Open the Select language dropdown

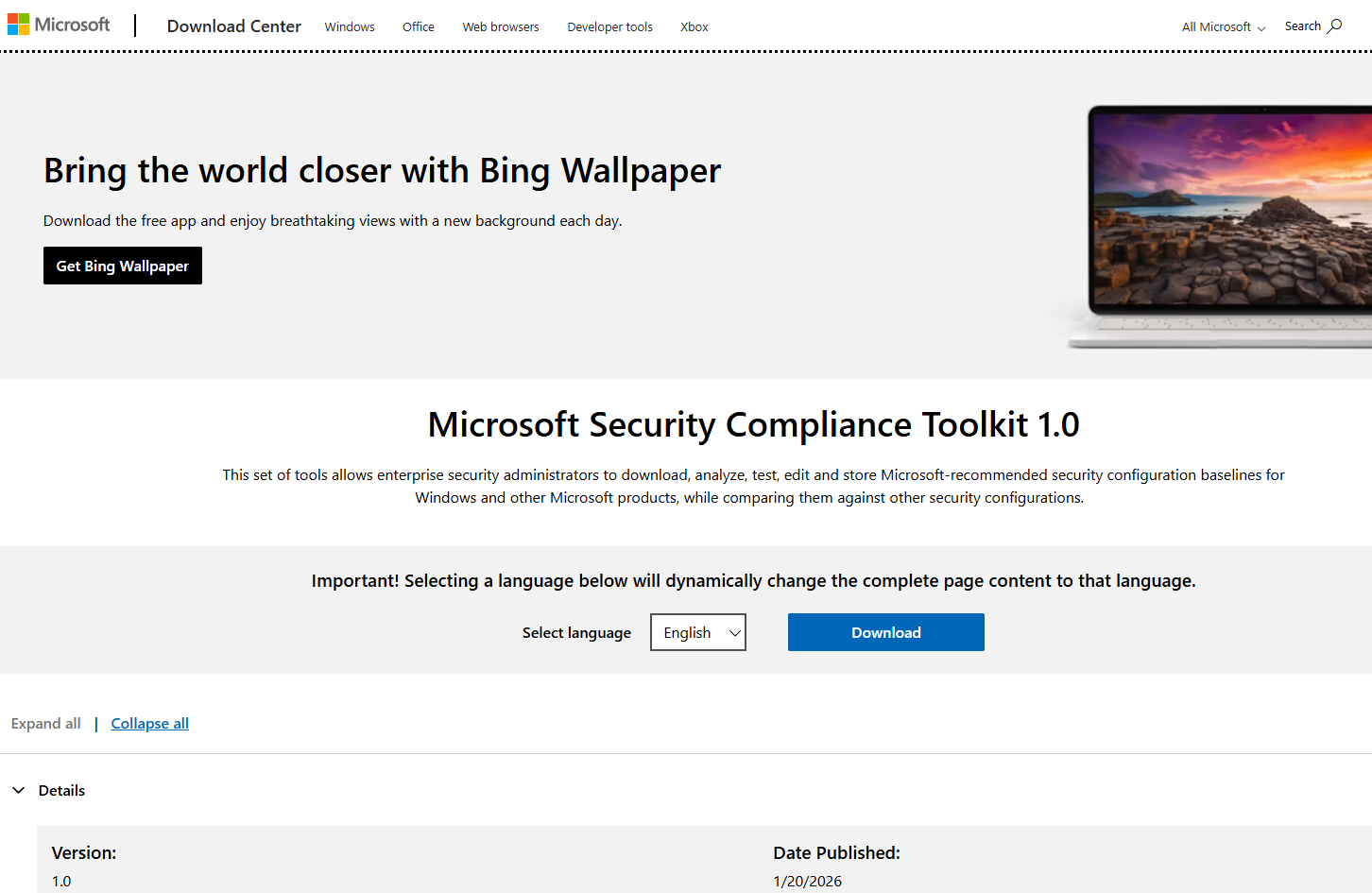point(697,632)
